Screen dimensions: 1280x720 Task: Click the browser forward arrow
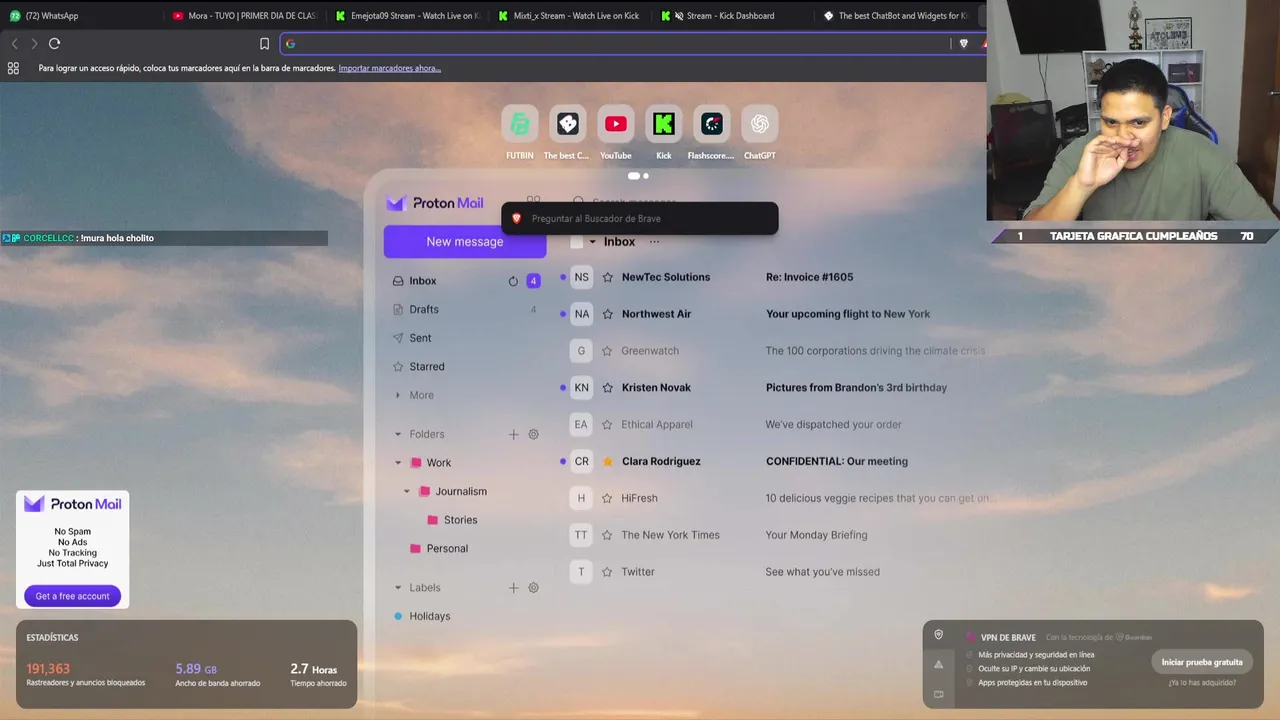[x=34, y=43]
